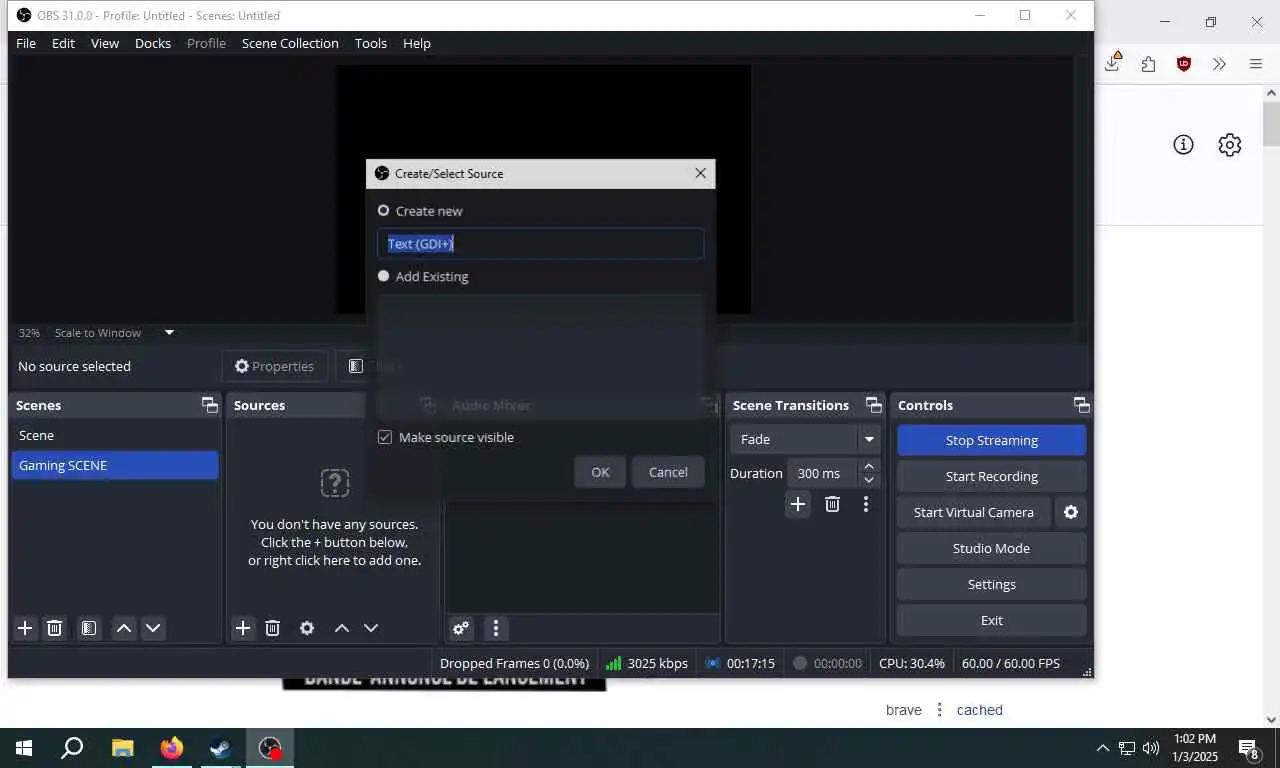Click the Stop Streaming button

click(992, 440)
